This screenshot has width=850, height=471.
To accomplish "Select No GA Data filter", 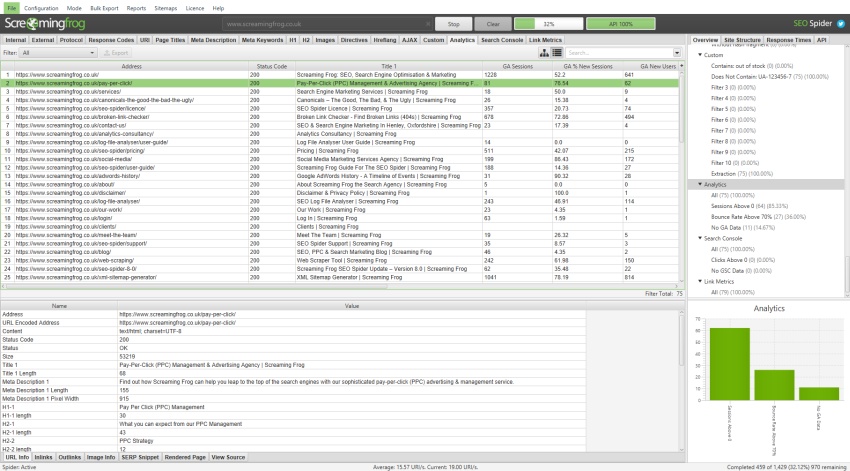I will [x=743, y=228].
